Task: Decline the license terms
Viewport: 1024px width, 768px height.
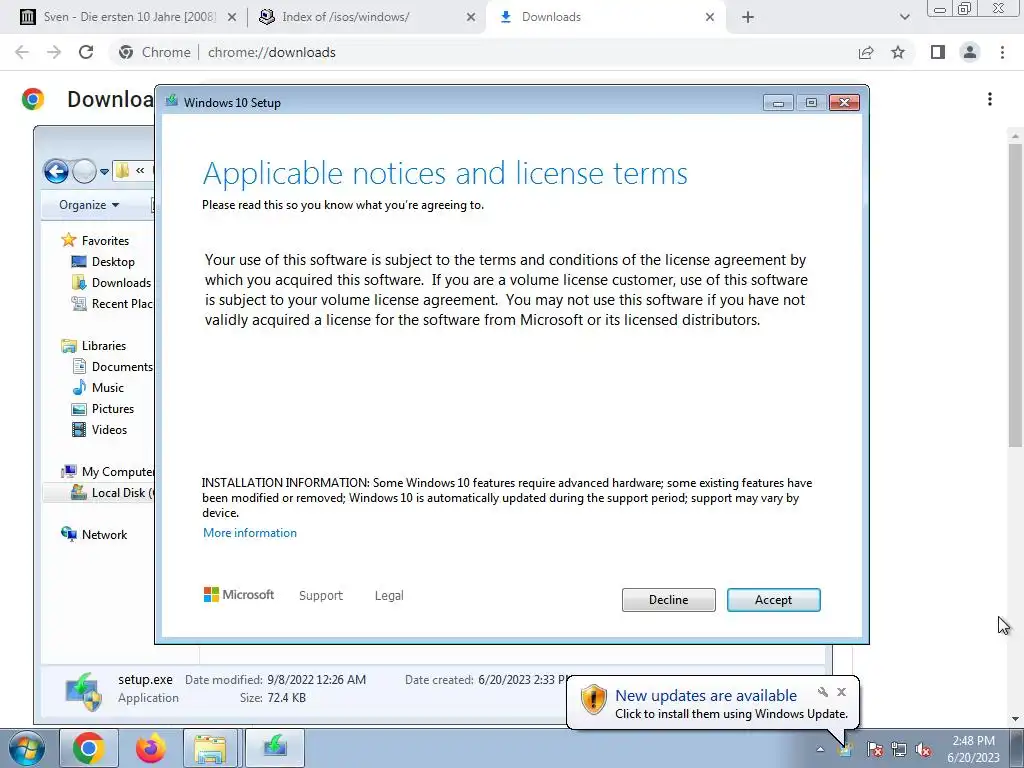Action: coord(668,600)
